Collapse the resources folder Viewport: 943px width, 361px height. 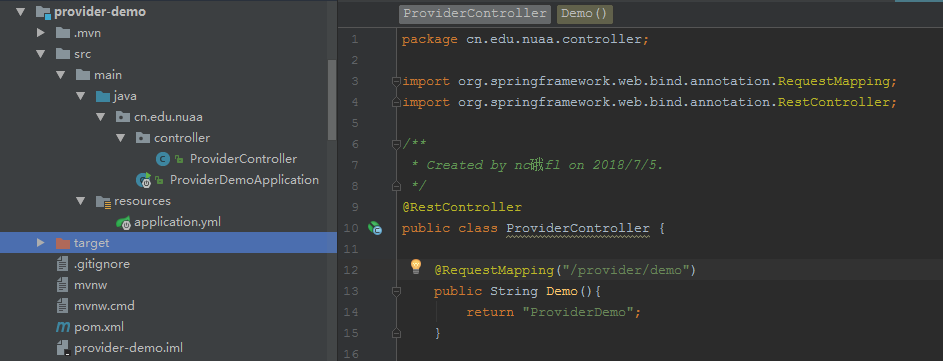[81, 200]
